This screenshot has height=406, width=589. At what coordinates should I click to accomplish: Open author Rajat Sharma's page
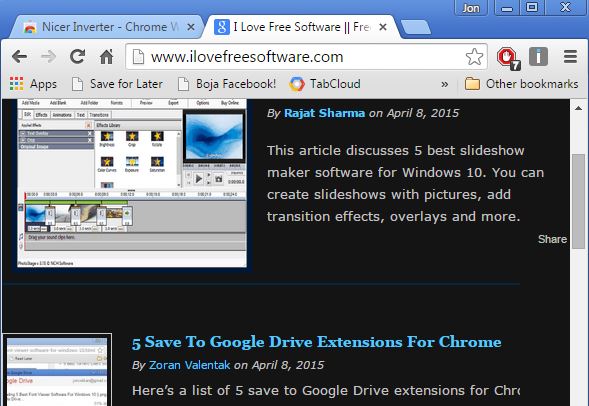(324, 113)
